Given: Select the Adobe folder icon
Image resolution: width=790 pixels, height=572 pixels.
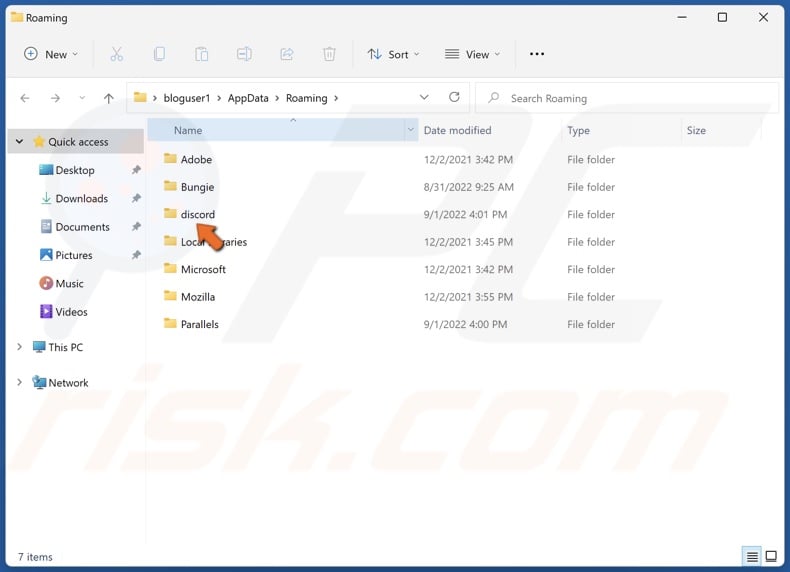Looking at the screenshot, I should [170, 159].
